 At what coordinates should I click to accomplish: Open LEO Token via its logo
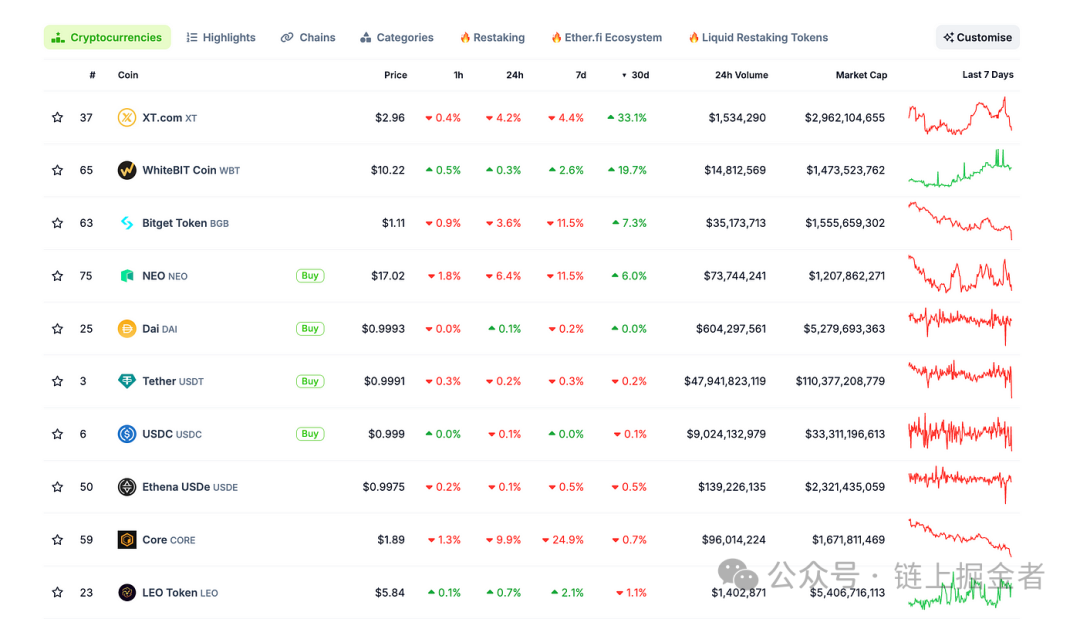click(127, 593)
